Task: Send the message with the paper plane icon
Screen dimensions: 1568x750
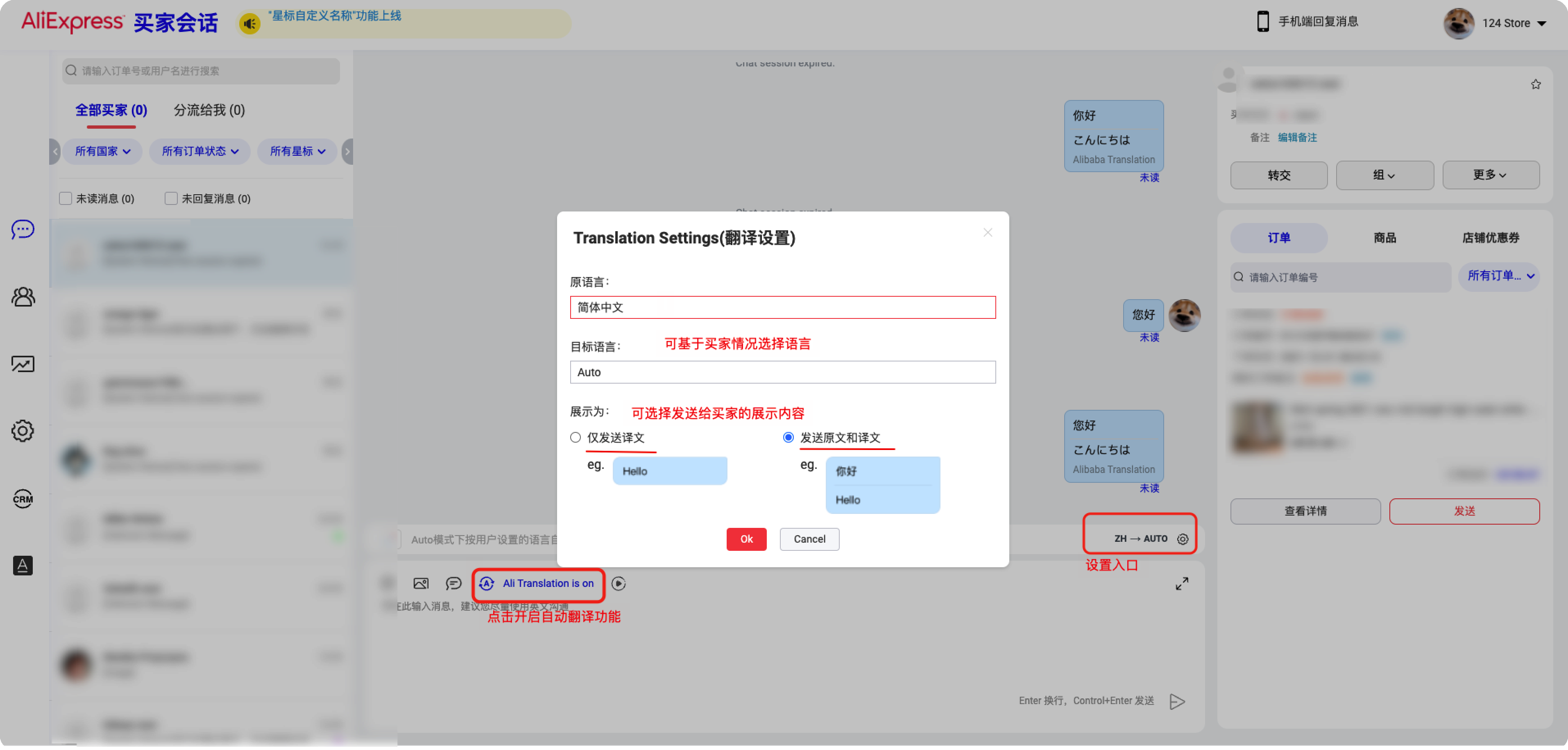Action: click(x=1177, y=702)
